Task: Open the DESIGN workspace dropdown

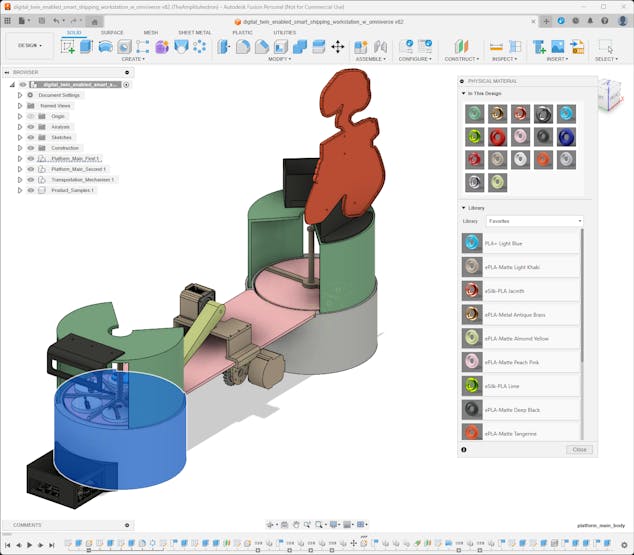Action: point(30,46)
